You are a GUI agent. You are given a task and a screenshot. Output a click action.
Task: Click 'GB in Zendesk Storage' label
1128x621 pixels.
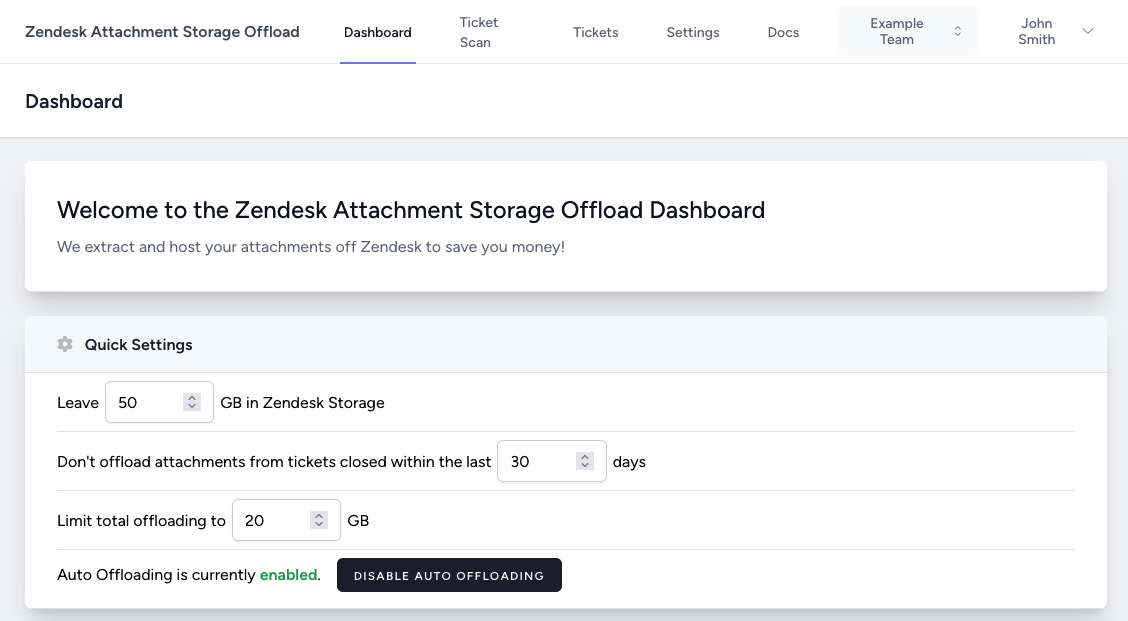tap(302, 403)
